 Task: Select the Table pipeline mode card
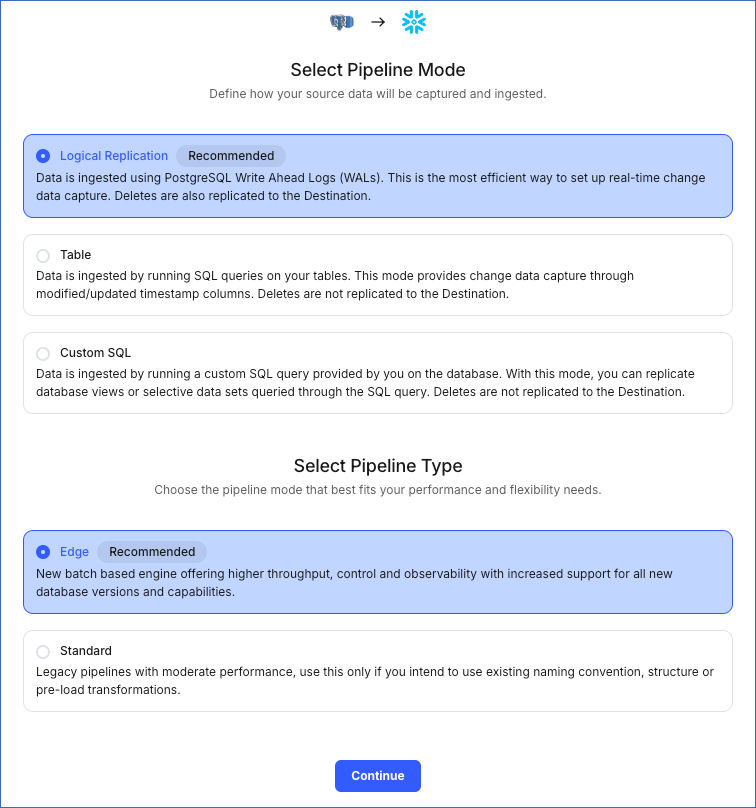pos(378,275)
